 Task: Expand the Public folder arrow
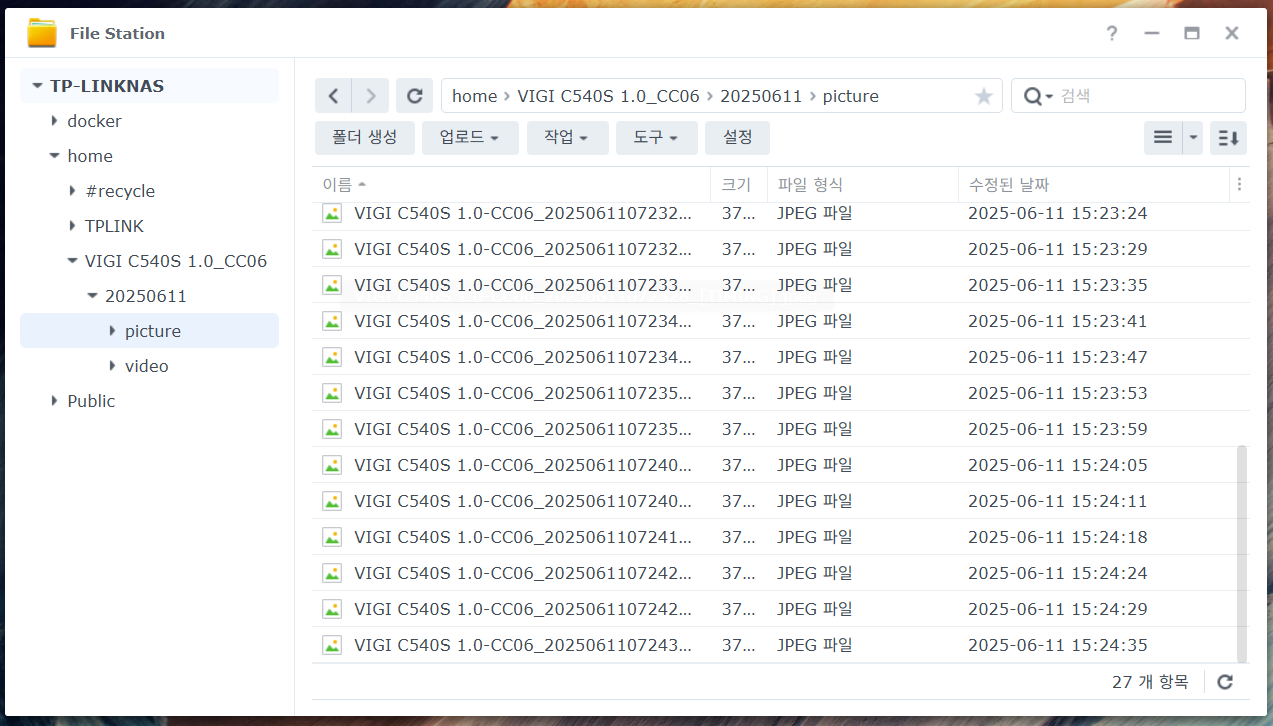point(54,401)
